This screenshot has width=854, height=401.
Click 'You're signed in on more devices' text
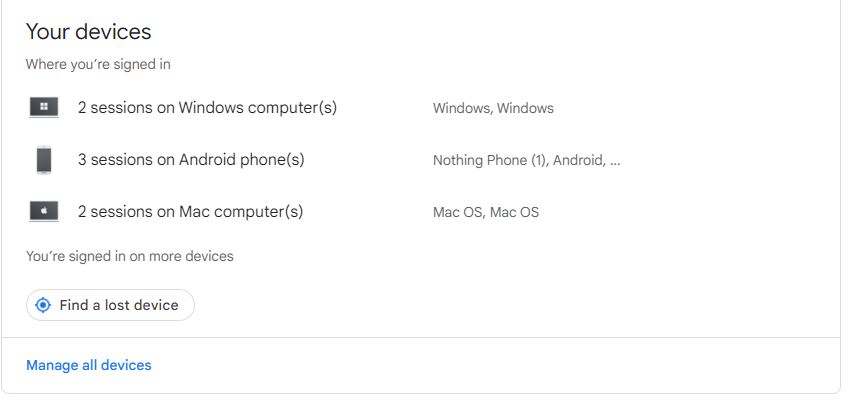pyautogui.click(x=130, y=256)
